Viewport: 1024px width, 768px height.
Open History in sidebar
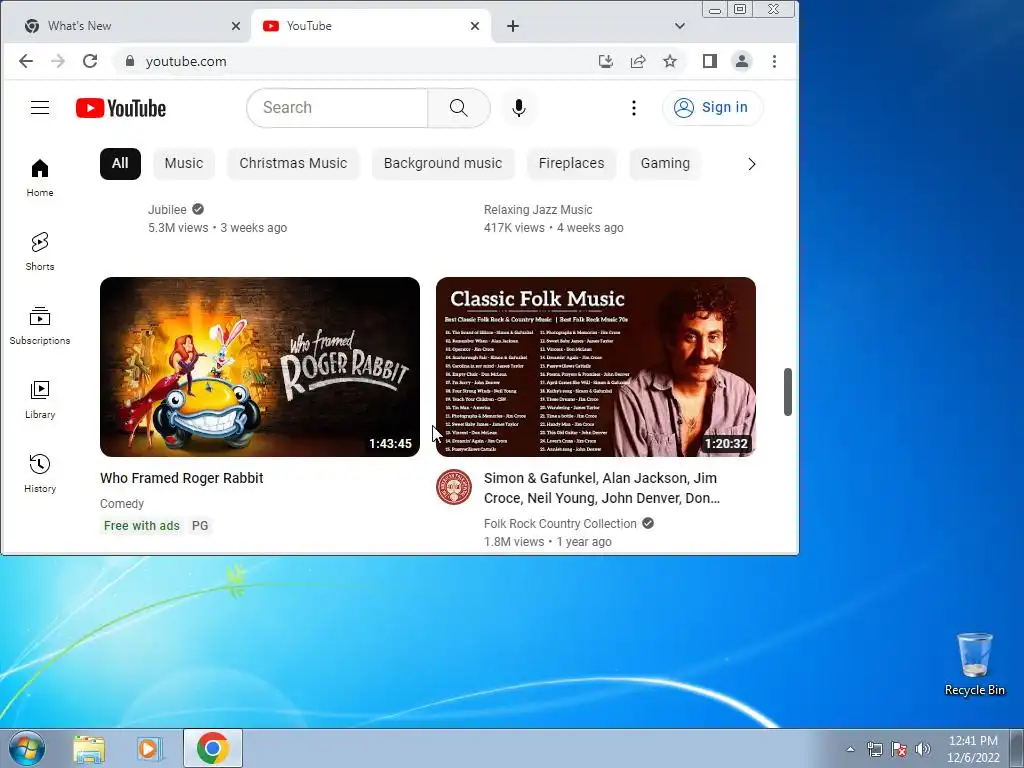coord(40,473)
